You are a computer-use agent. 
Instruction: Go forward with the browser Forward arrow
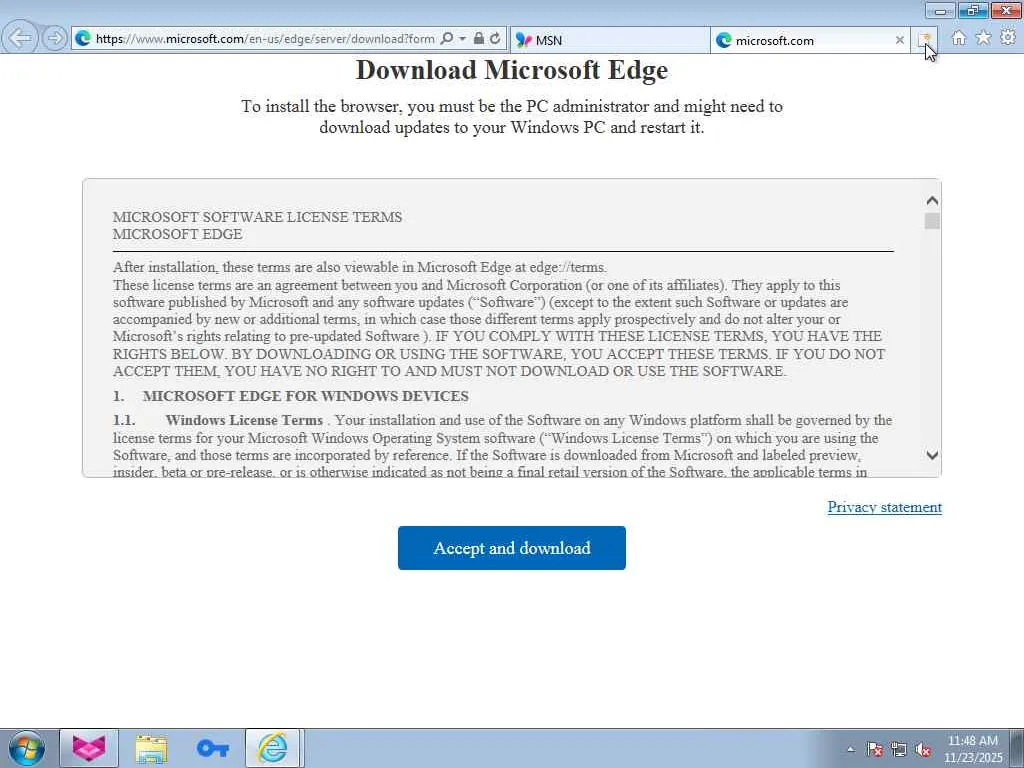[55, 38]
